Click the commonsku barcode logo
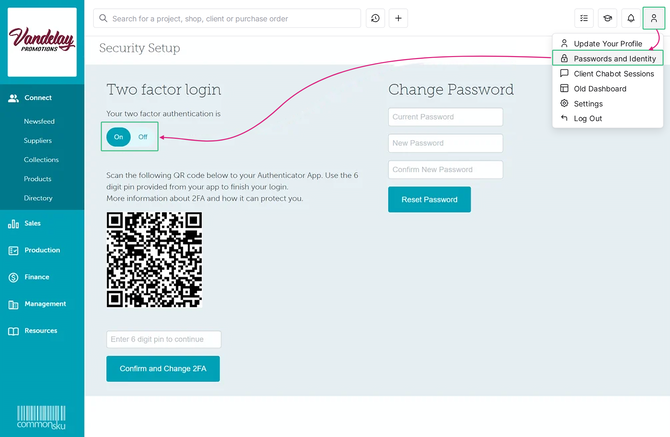The height and width of the screenshot is (437, 670). 41,417
